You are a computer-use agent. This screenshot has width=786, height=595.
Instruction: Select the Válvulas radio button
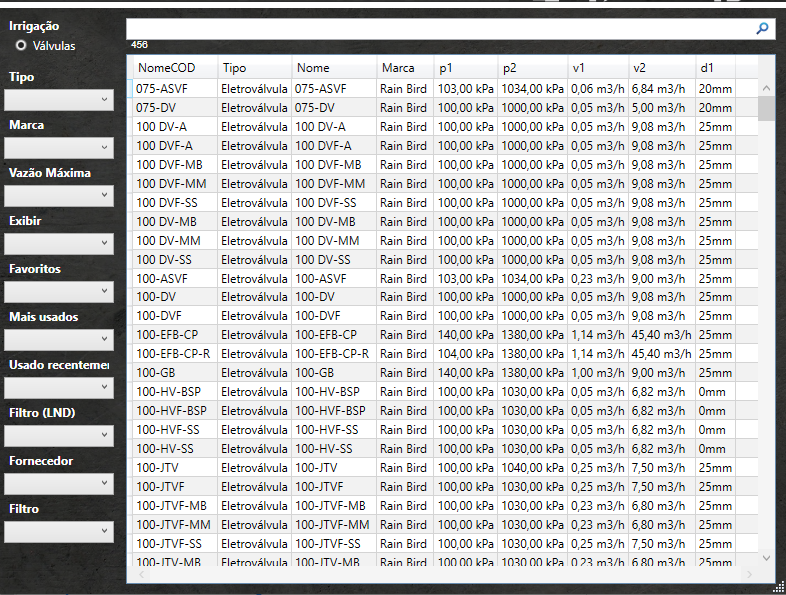pos(21,46)
